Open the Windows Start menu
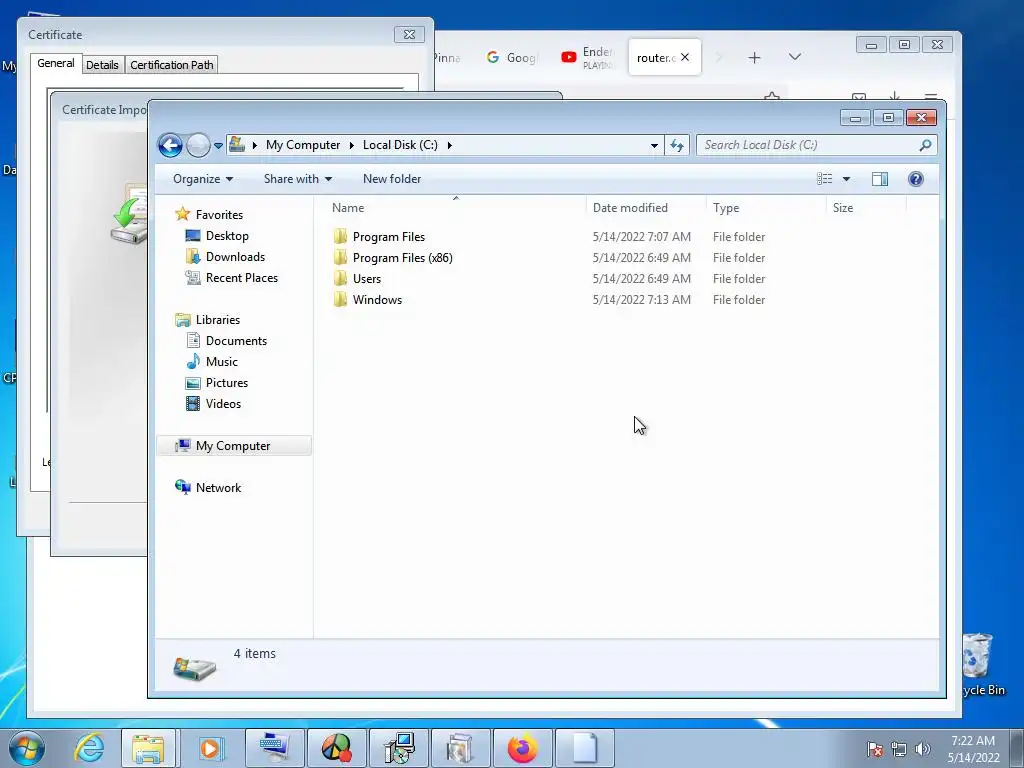 tap(27, 748)
